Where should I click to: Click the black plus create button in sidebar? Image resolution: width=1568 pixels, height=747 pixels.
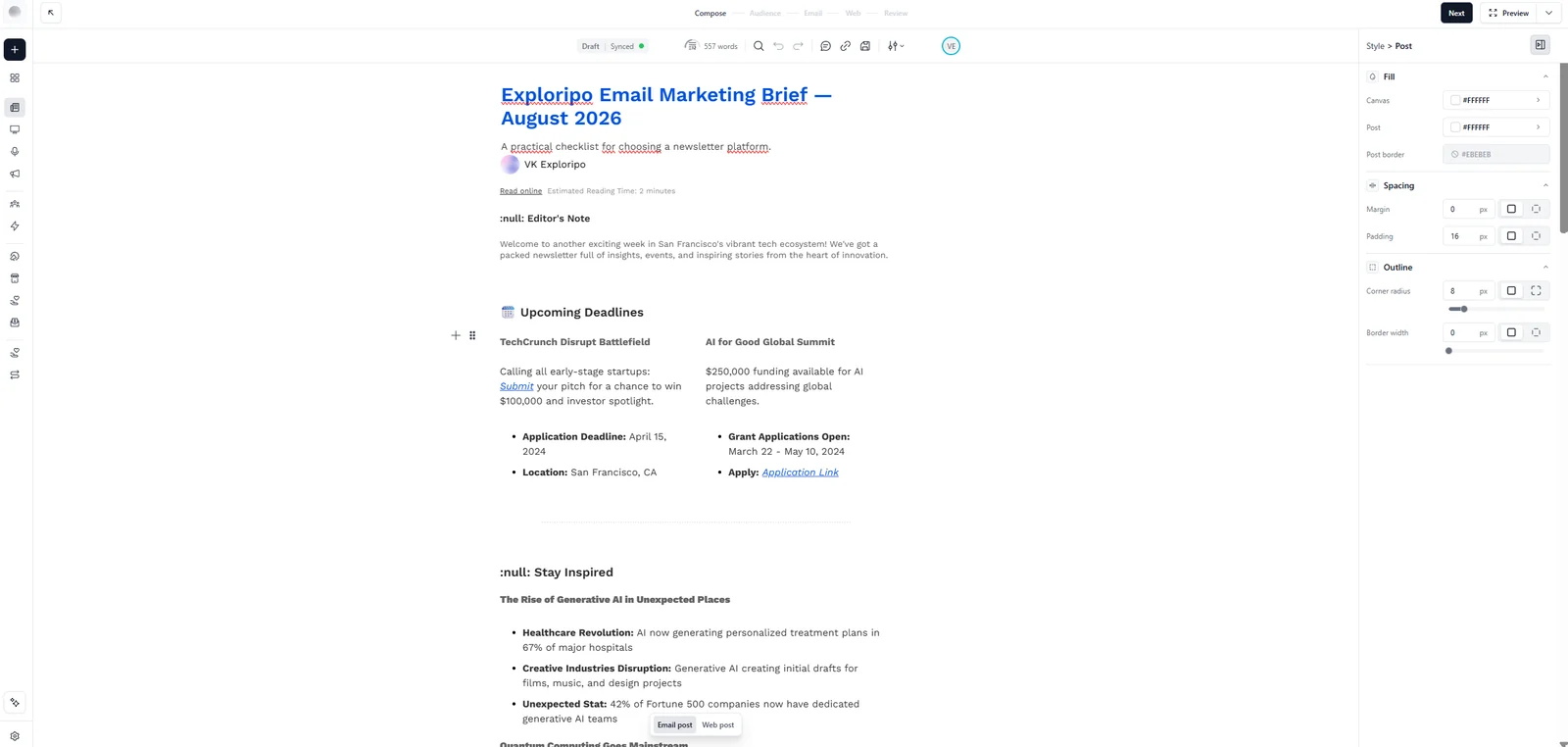(15, 49)
